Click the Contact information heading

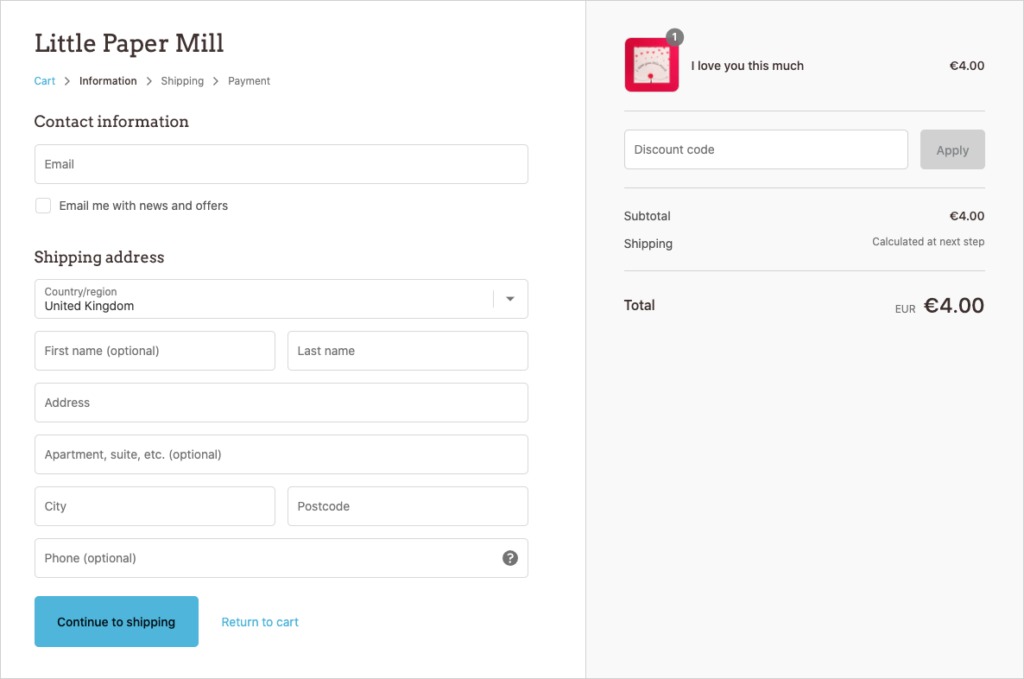pyautogui.click(x=111, y=121)
